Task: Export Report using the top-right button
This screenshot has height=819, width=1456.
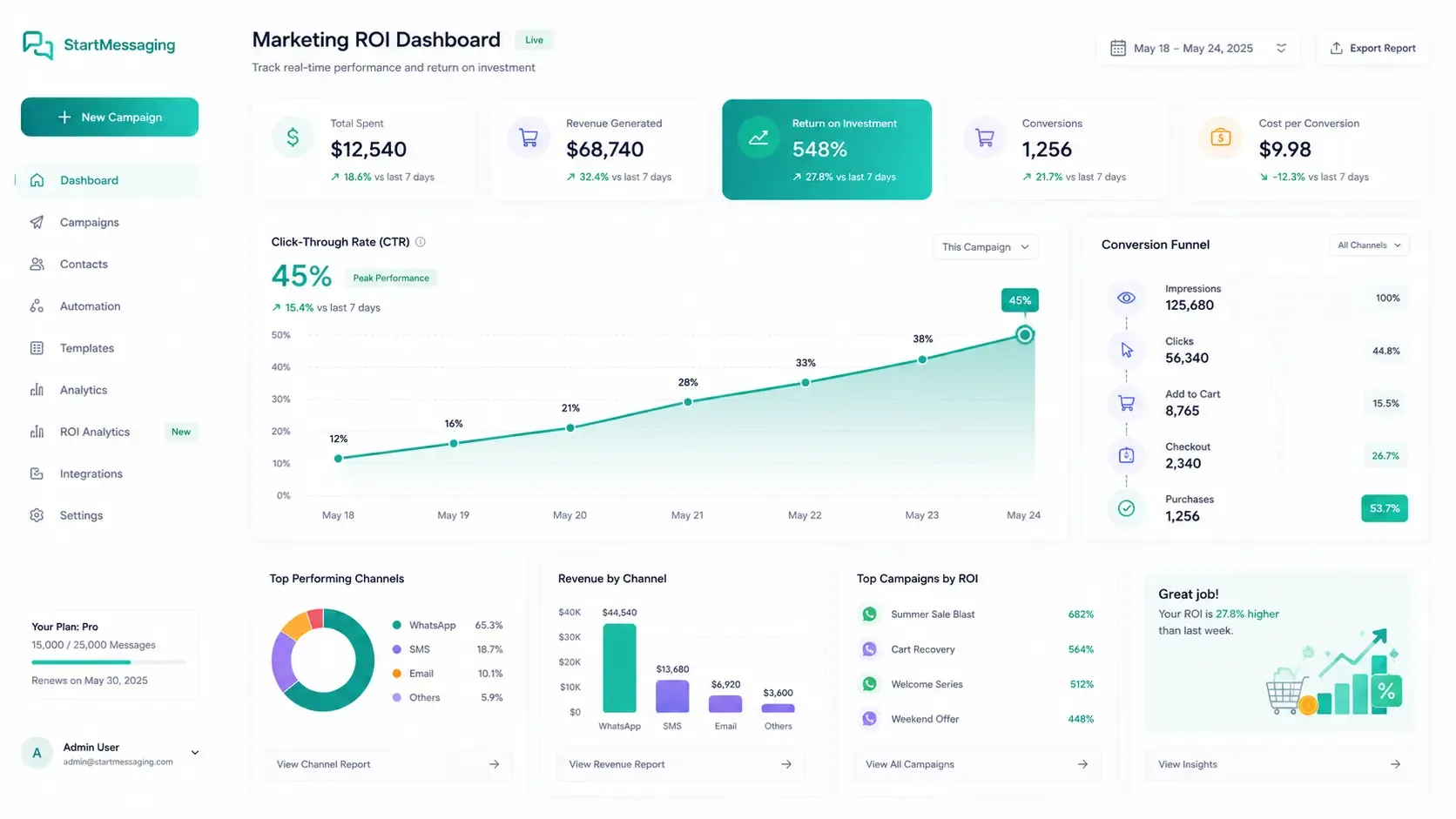Action: point(1372,49)
